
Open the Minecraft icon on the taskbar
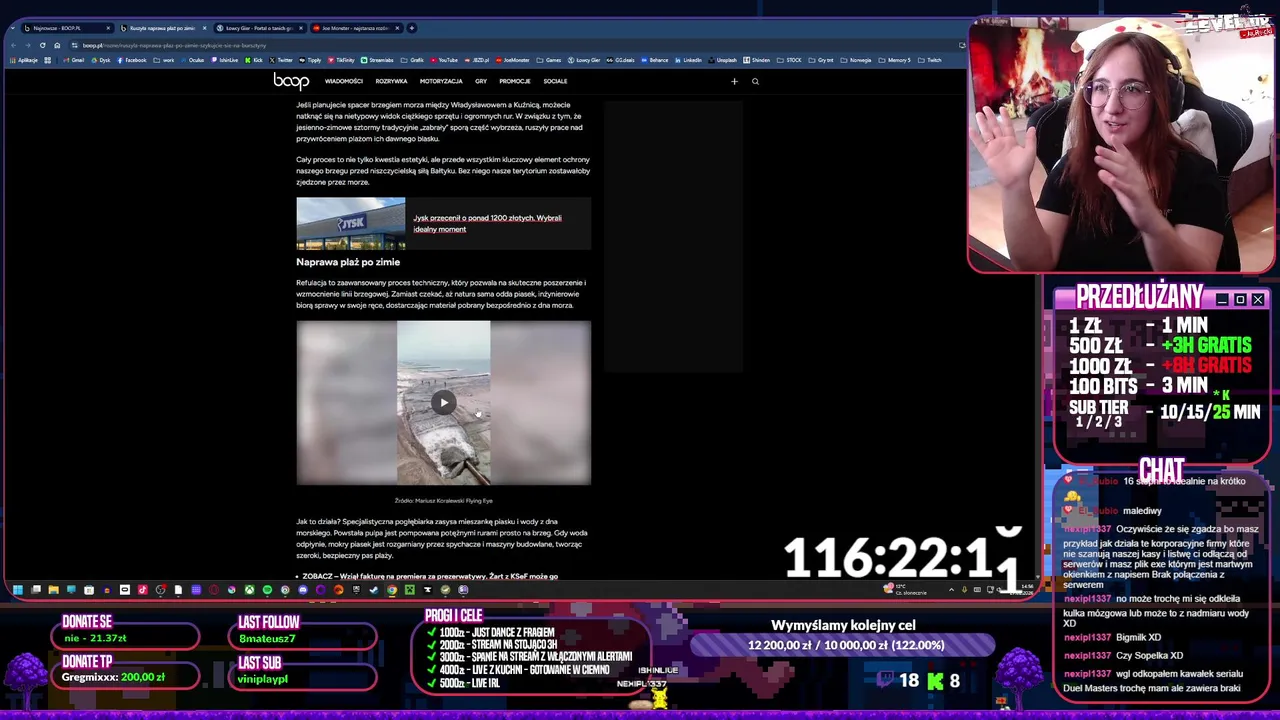409,590
